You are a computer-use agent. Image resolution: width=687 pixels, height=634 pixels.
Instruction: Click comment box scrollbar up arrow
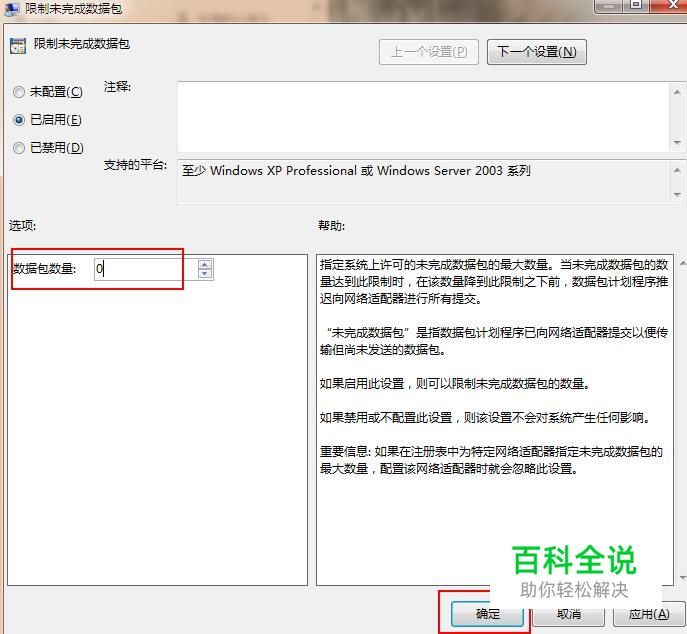[677, 92]
